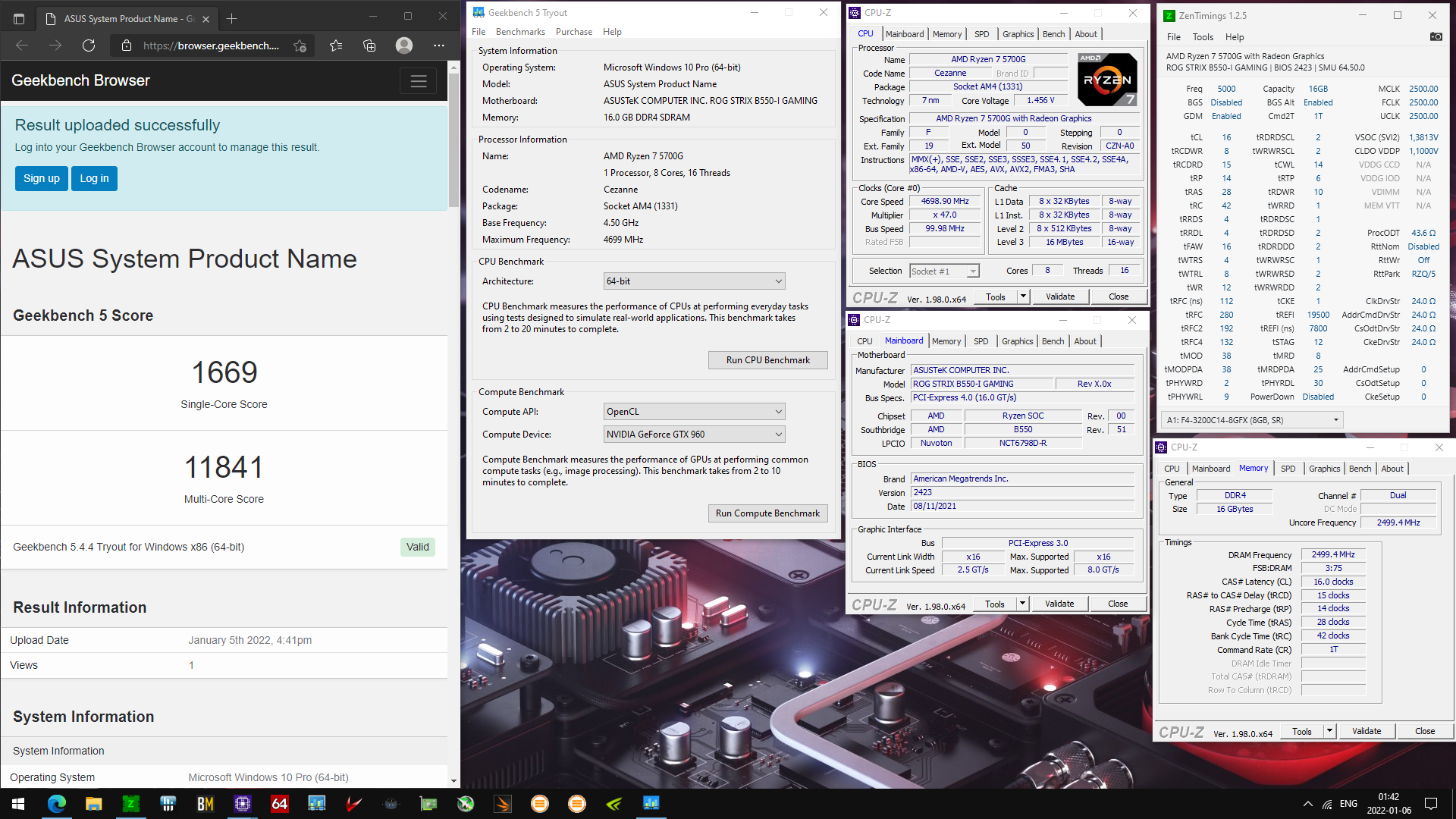This screenshot has width=1456, height=819.
Task: Open the NVIDIA taskbar icon
Action: point(614,804)
